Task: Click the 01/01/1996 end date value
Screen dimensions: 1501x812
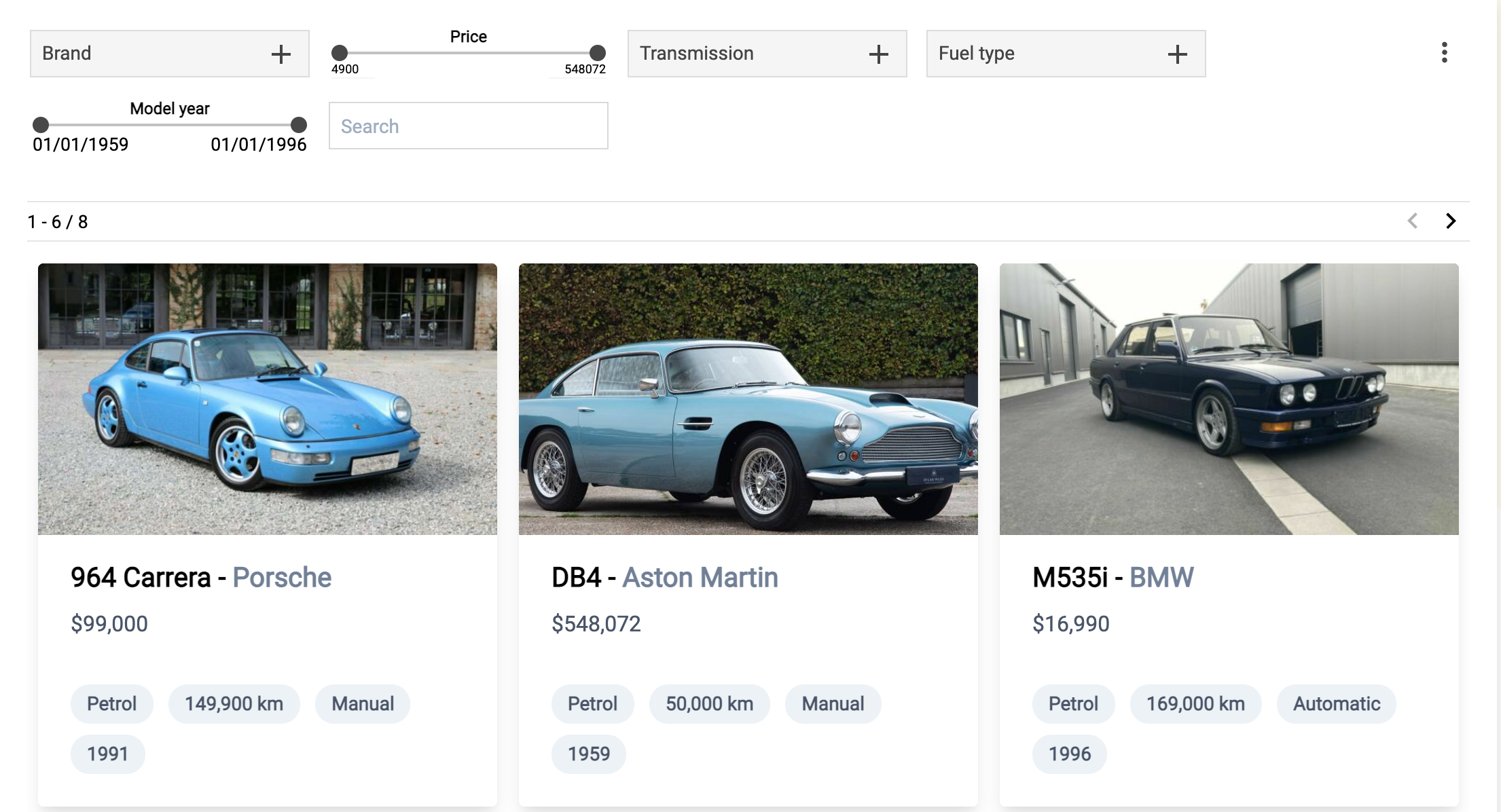Action: tap(259, 145)
